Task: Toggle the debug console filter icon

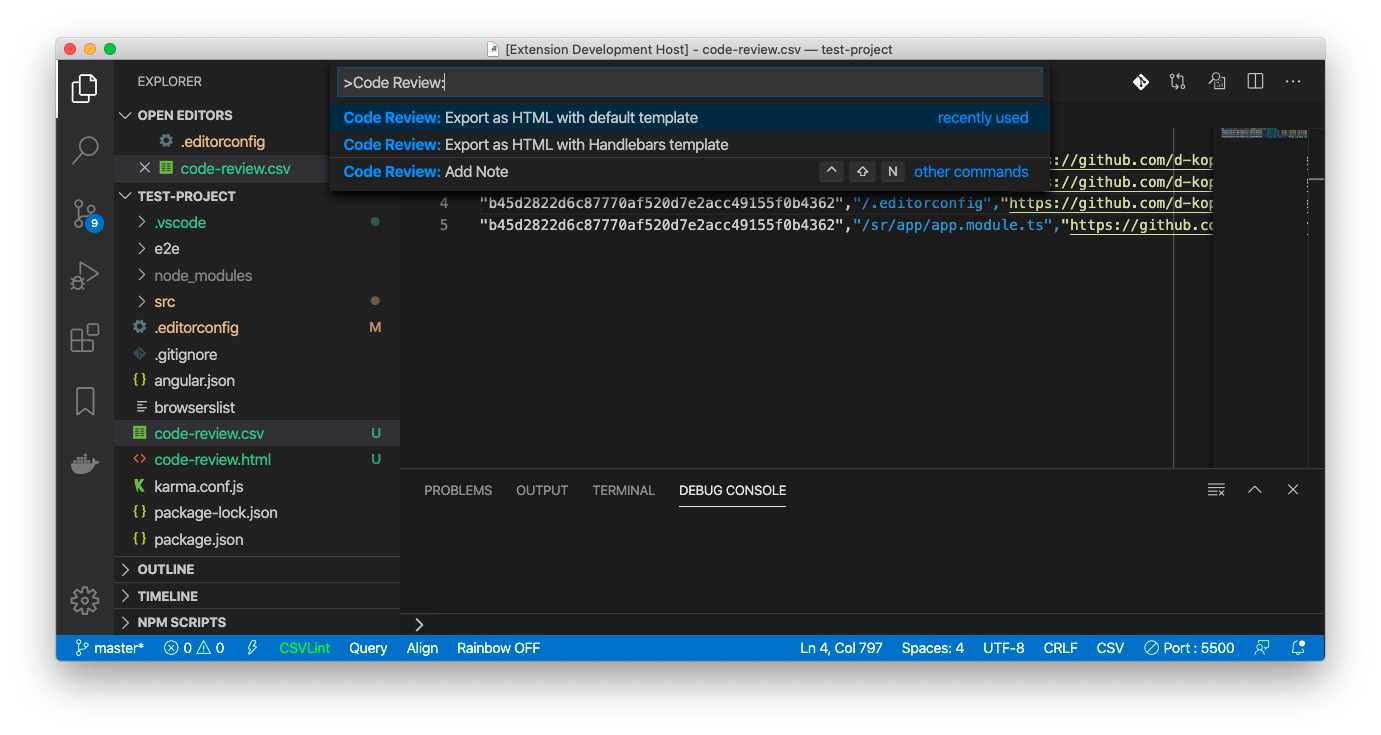Action: pyautogui.click(x=1215, y=489)
